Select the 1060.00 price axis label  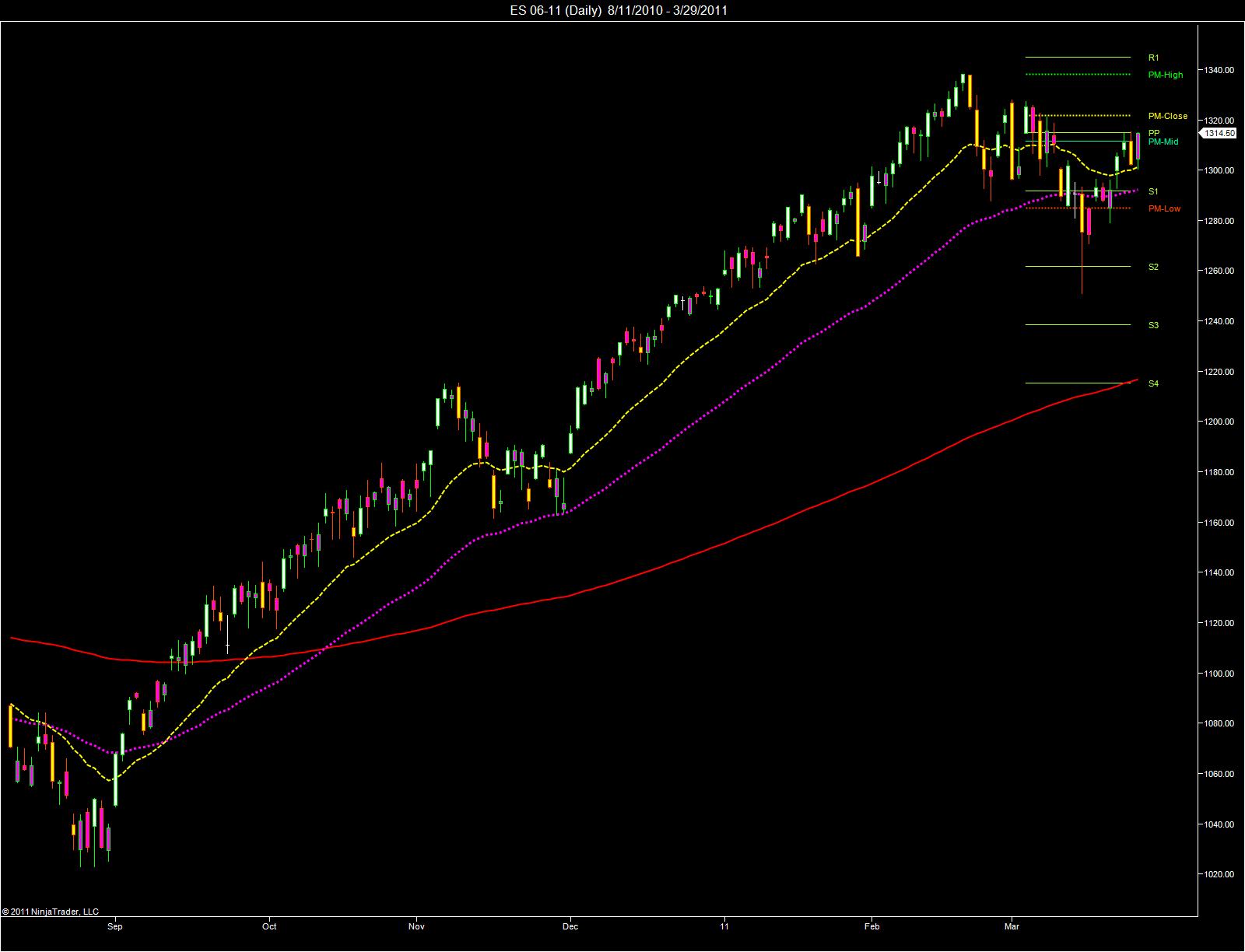click(x=1219, y=774)
